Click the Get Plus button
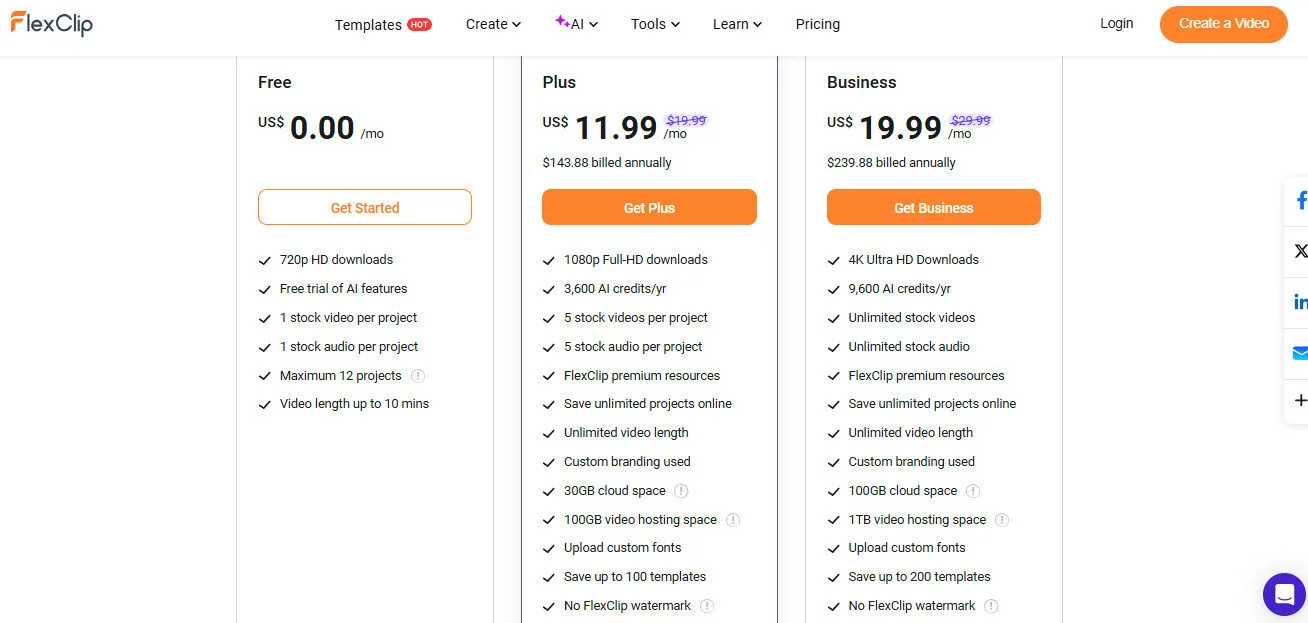 click(649, 207)
